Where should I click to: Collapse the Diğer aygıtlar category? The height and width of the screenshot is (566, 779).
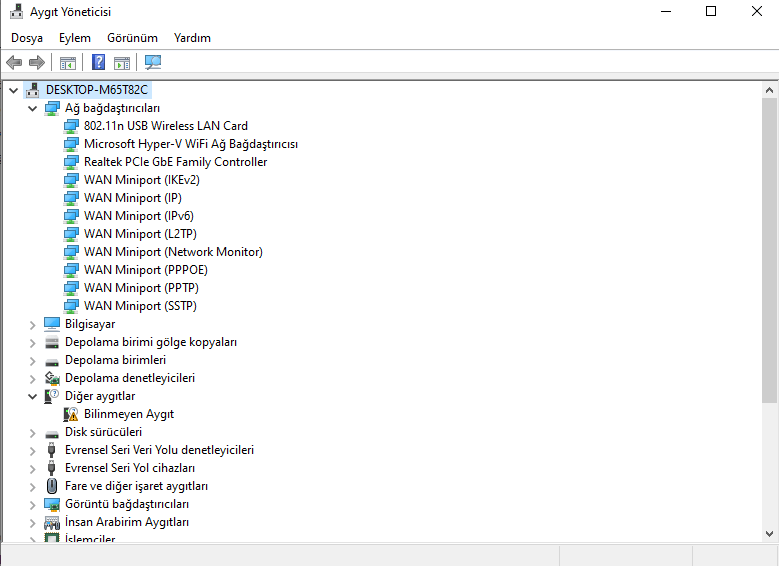[32, 397]
